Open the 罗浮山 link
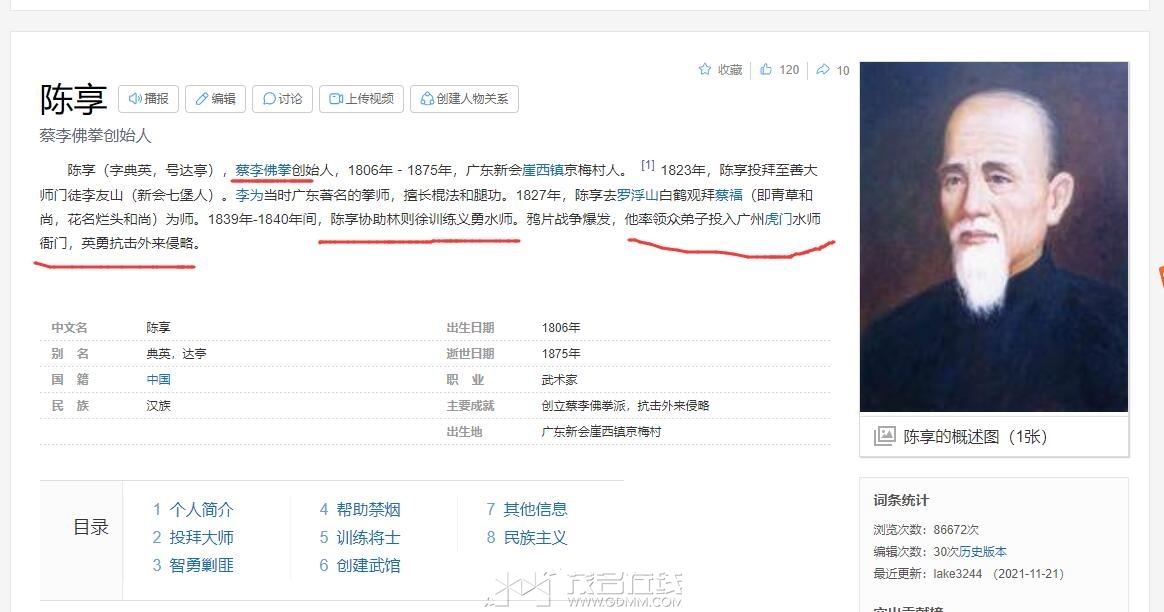This screenshot has height=612, width=1164. [638, 195]
